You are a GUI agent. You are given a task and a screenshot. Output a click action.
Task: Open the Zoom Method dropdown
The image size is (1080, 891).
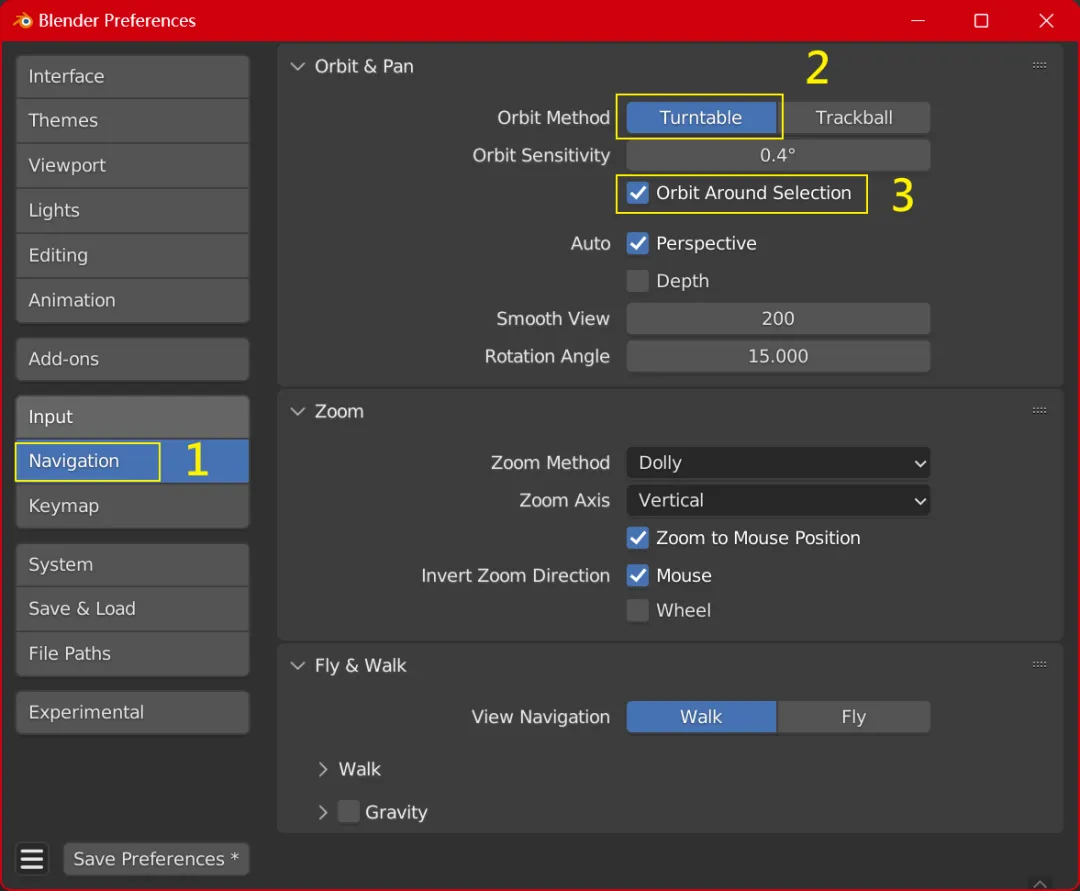pos(778,463)
